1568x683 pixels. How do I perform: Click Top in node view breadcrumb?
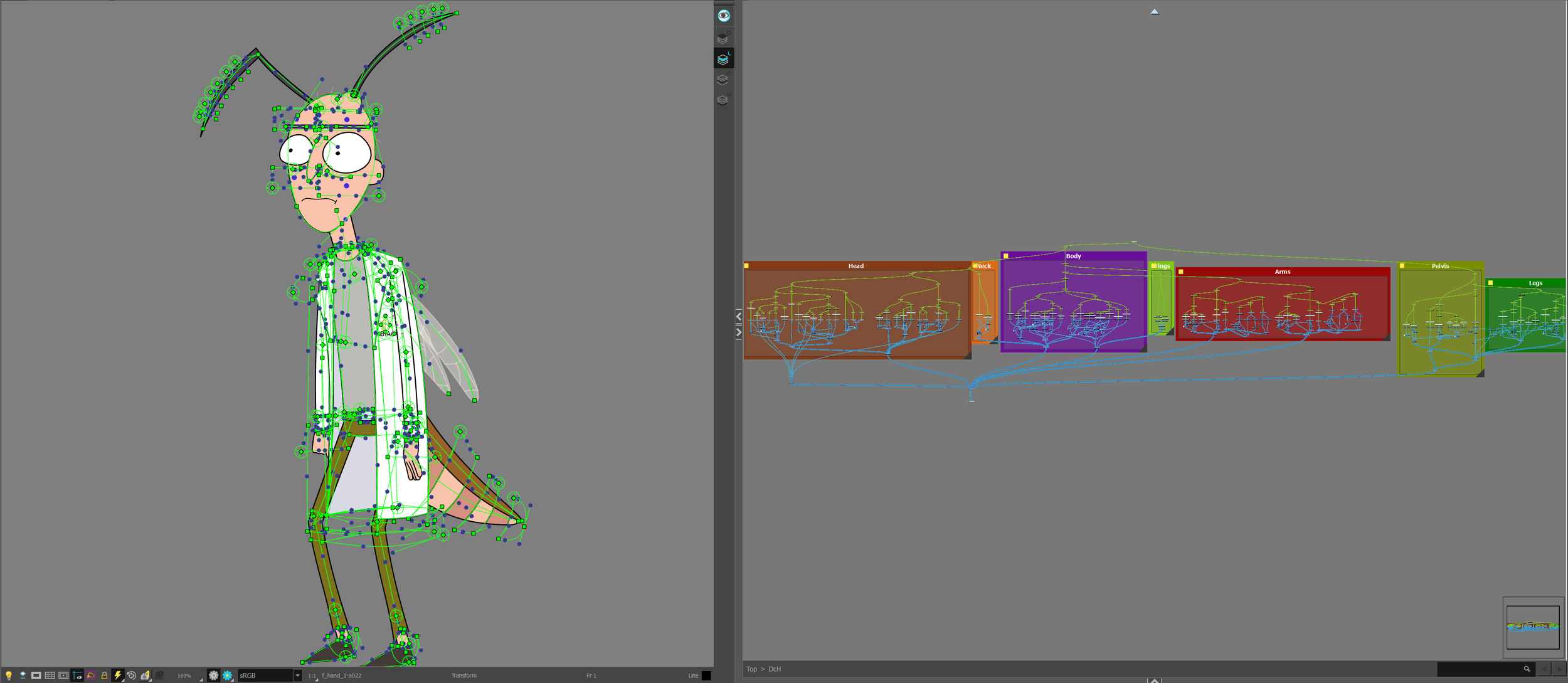(751, 669)
